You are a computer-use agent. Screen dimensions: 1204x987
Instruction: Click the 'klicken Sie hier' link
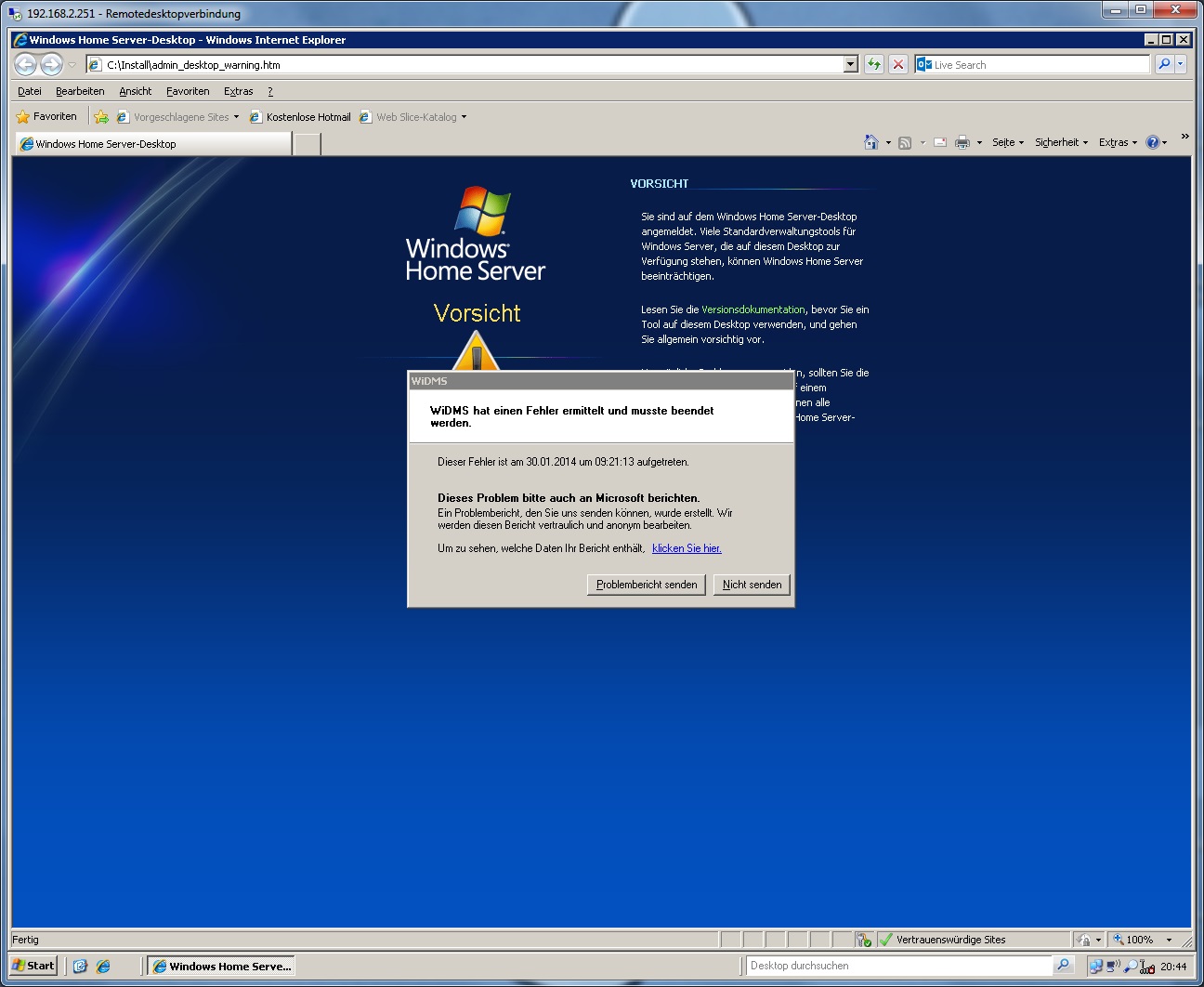tap(687, 548)
